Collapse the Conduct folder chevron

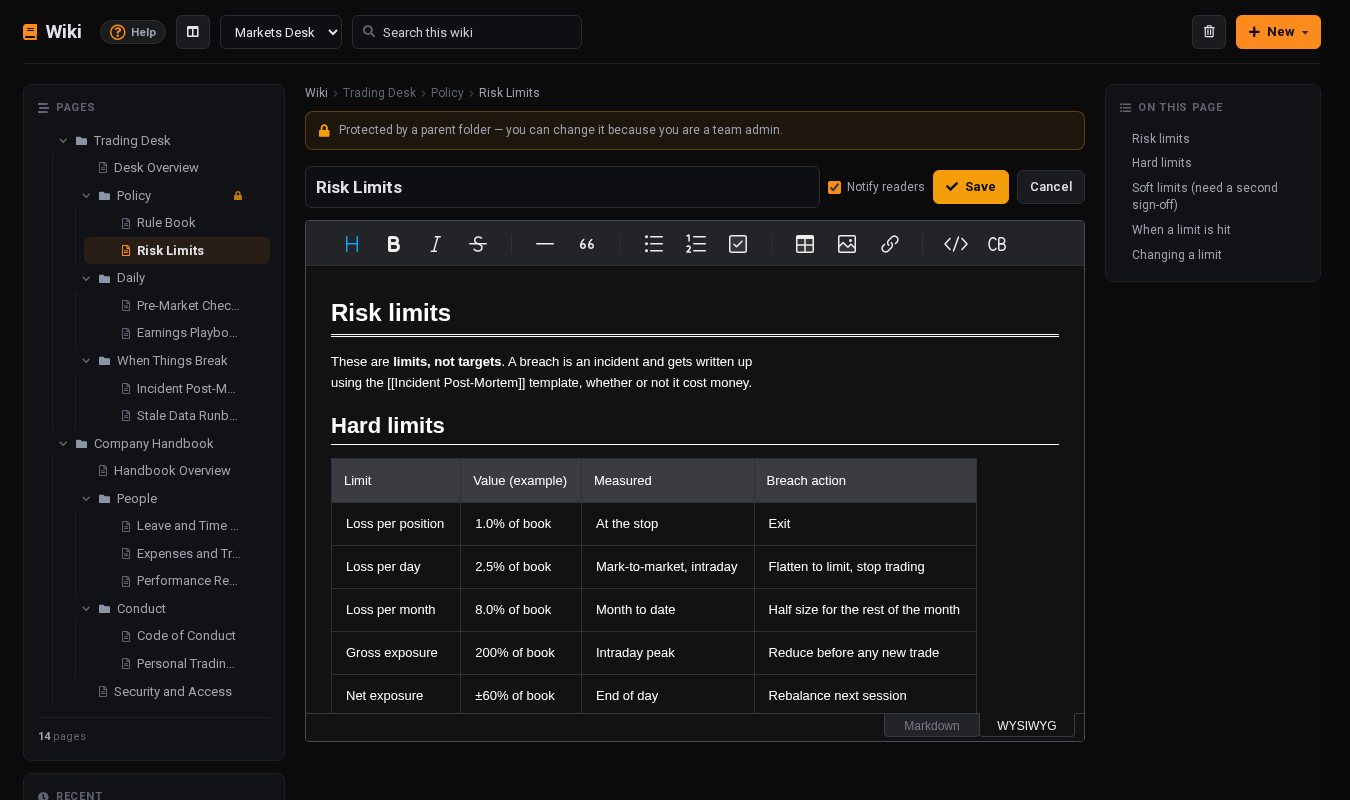coord(86,609)
